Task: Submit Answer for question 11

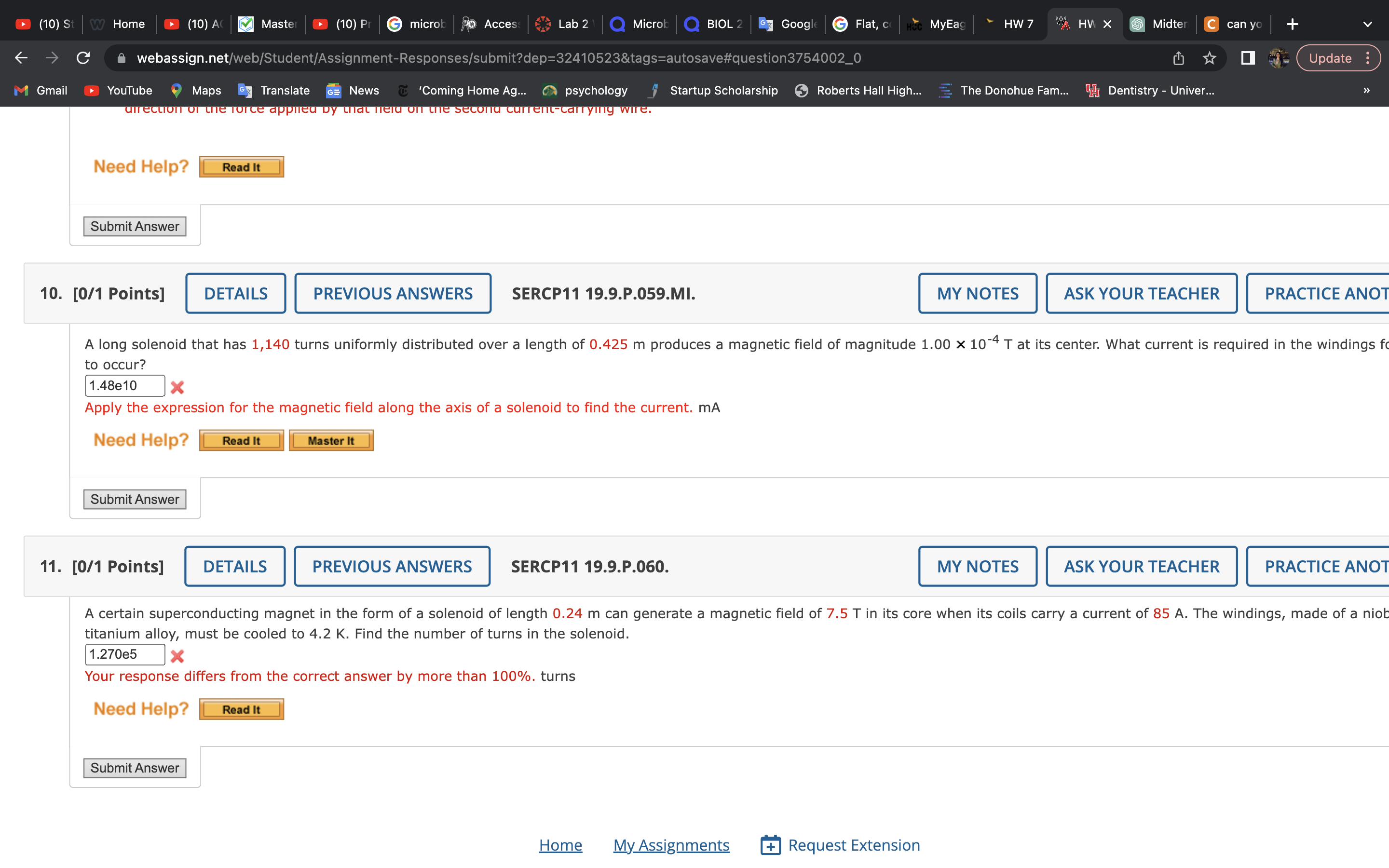Action: [134, 768]
